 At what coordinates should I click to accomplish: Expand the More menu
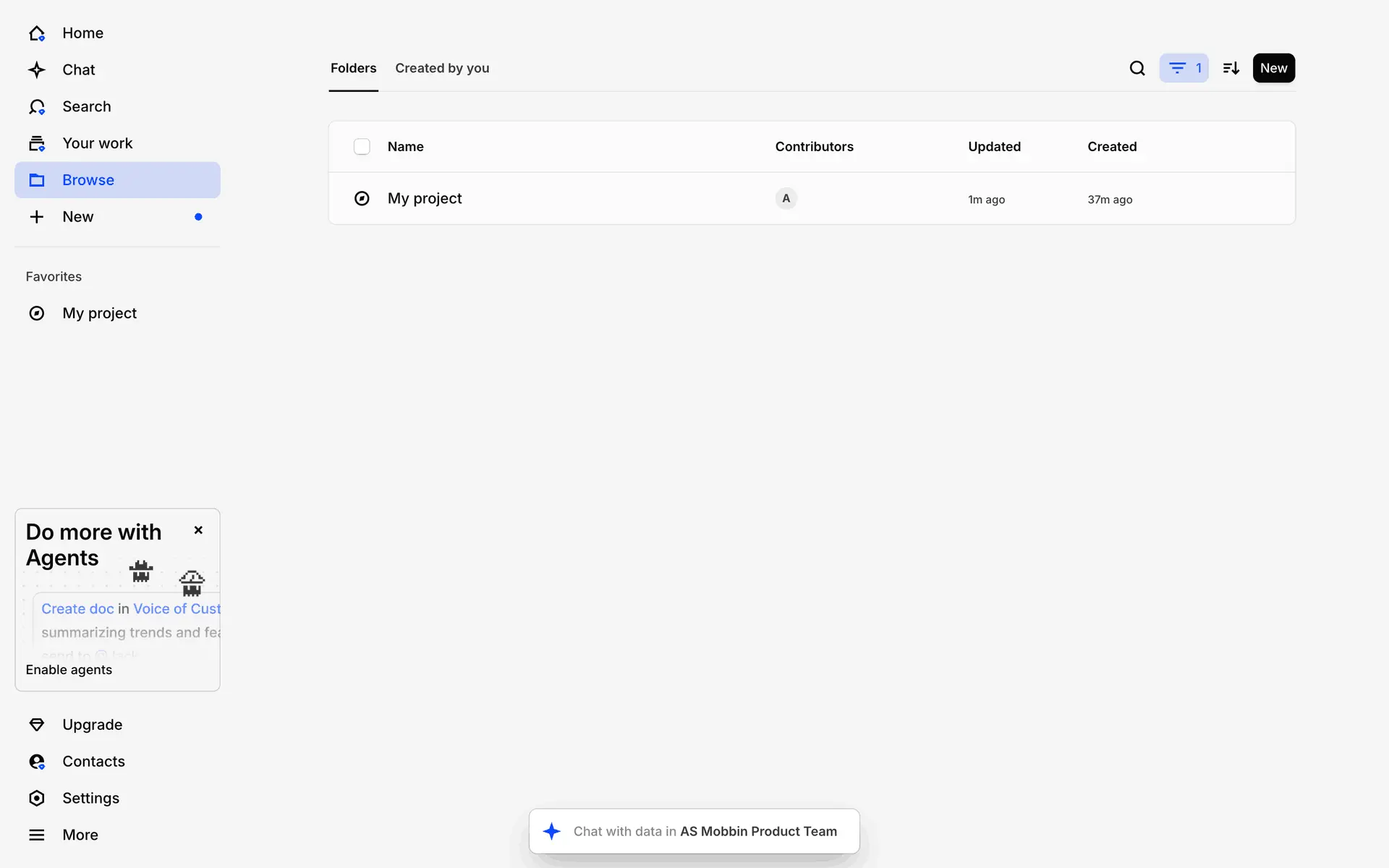[x=80, y=835]
